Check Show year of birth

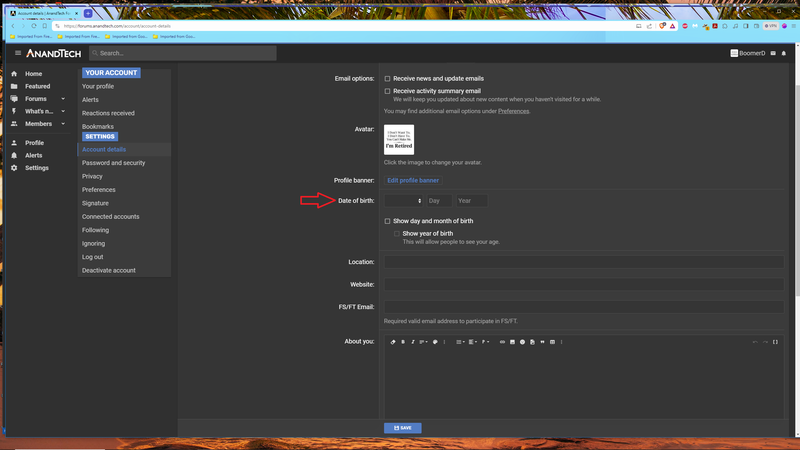point(397,233)
